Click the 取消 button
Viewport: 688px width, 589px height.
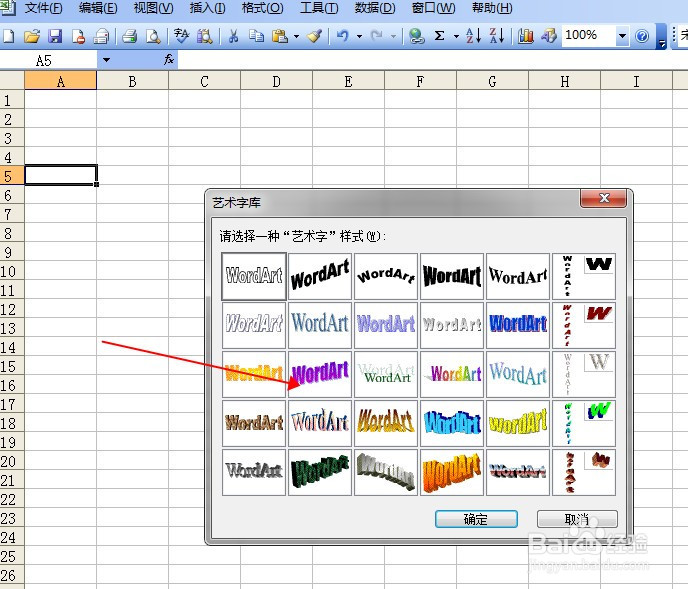pyautogui.click(x=577, y=519)
